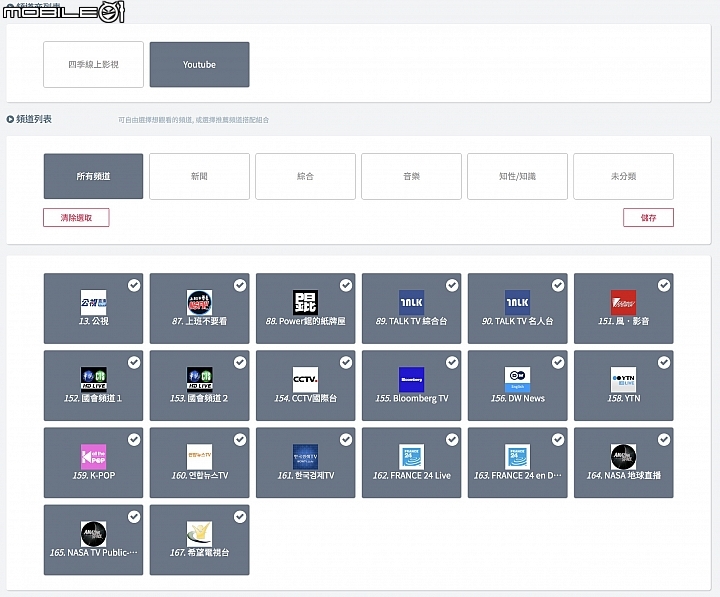
Task: Click the 163. FRANCE 24 en D… label
Action: coord(518,475)
